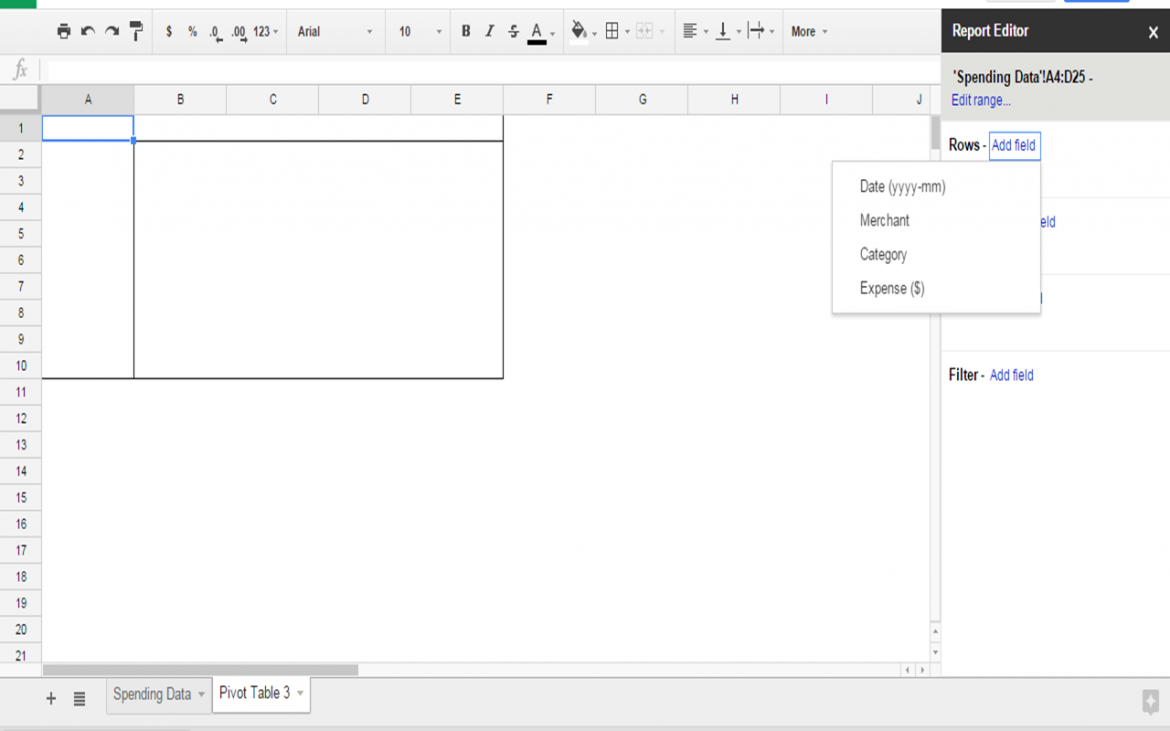Click the Undo arrow icon
The width and height of the screenshot is (1170, 731).
[88, 31]
